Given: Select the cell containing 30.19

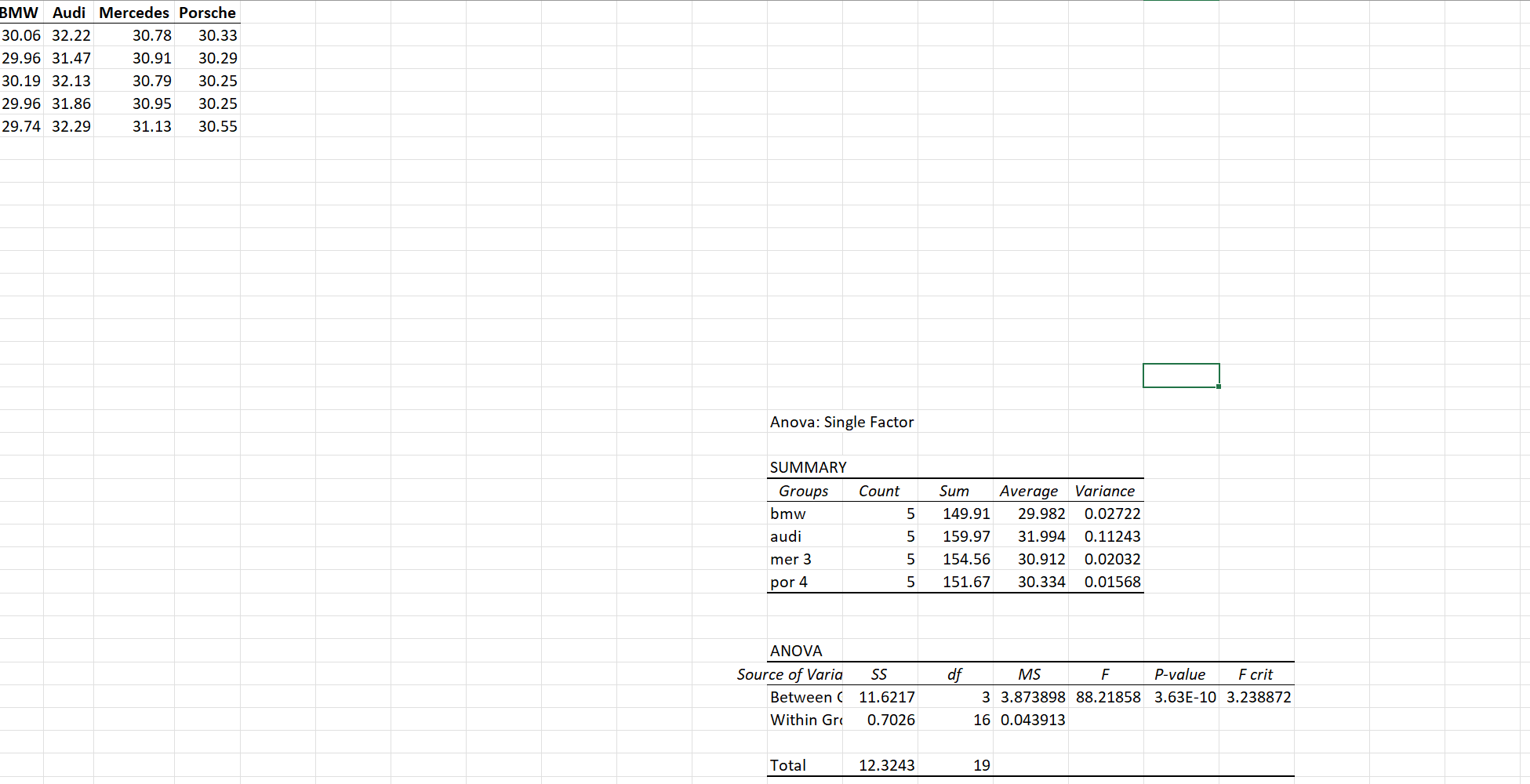Looking at the screenshot, I should pyautogui.click(x=21, y=81).
